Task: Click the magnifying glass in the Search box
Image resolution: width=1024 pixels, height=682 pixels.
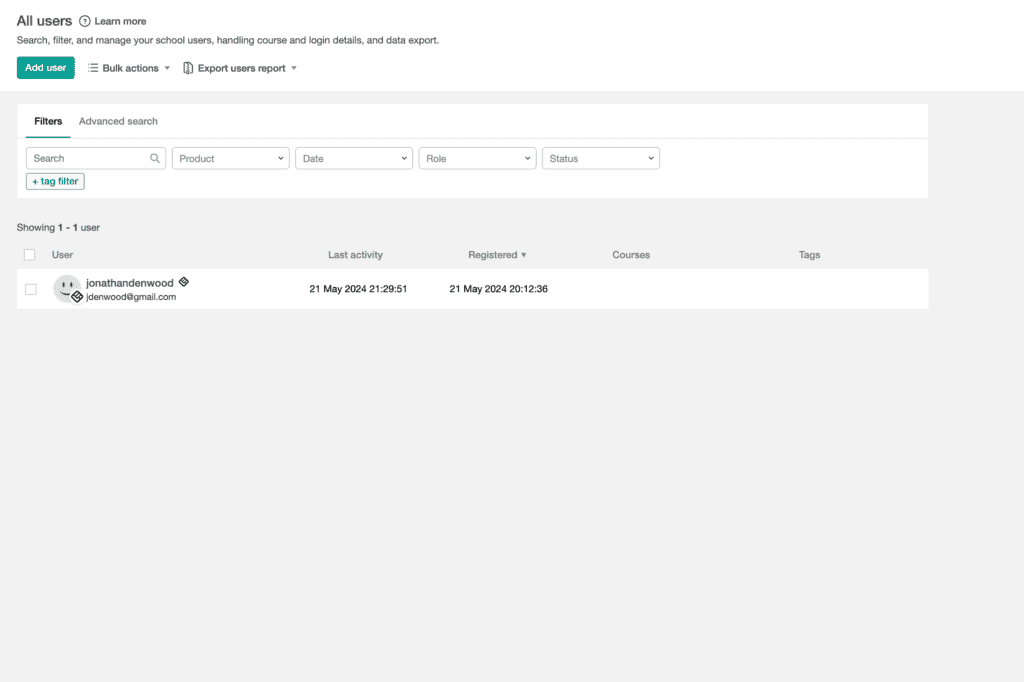Action: coord(154,158)
